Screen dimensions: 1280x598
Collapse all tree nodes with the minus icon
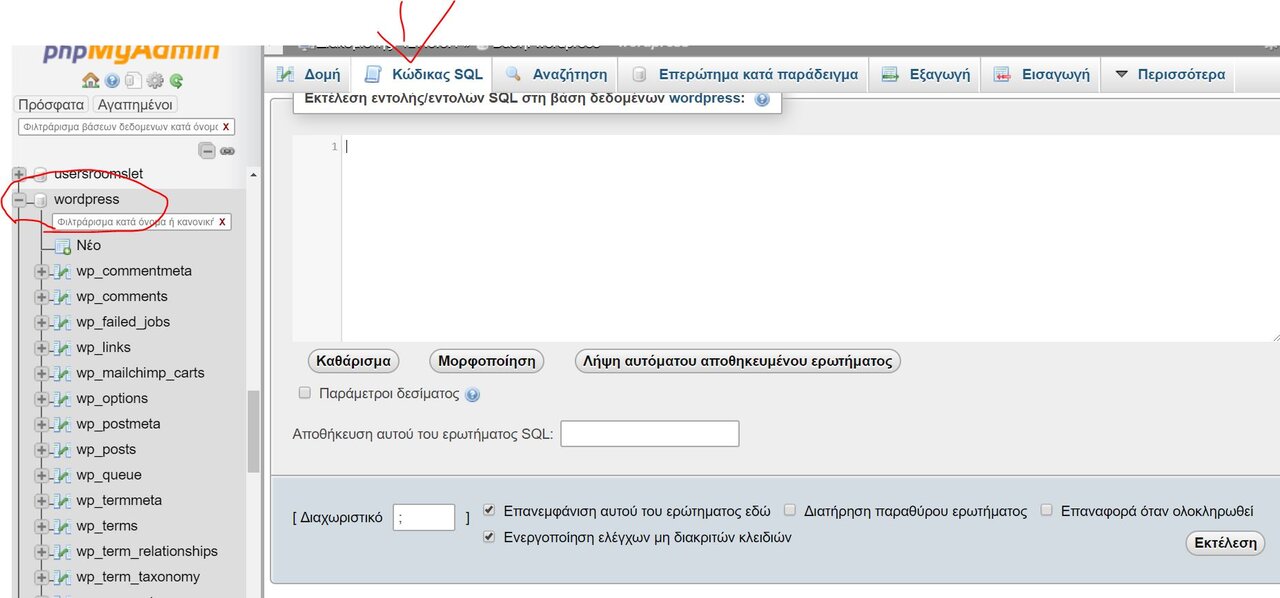click(207, 151)
